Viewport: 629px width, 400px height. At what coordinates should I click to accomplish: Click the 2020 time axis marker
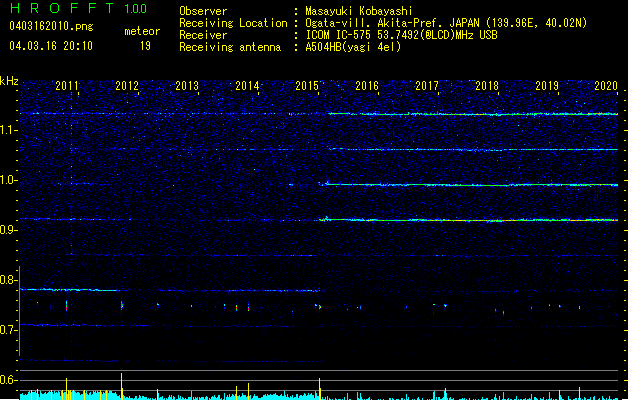[x=606, y=86]
